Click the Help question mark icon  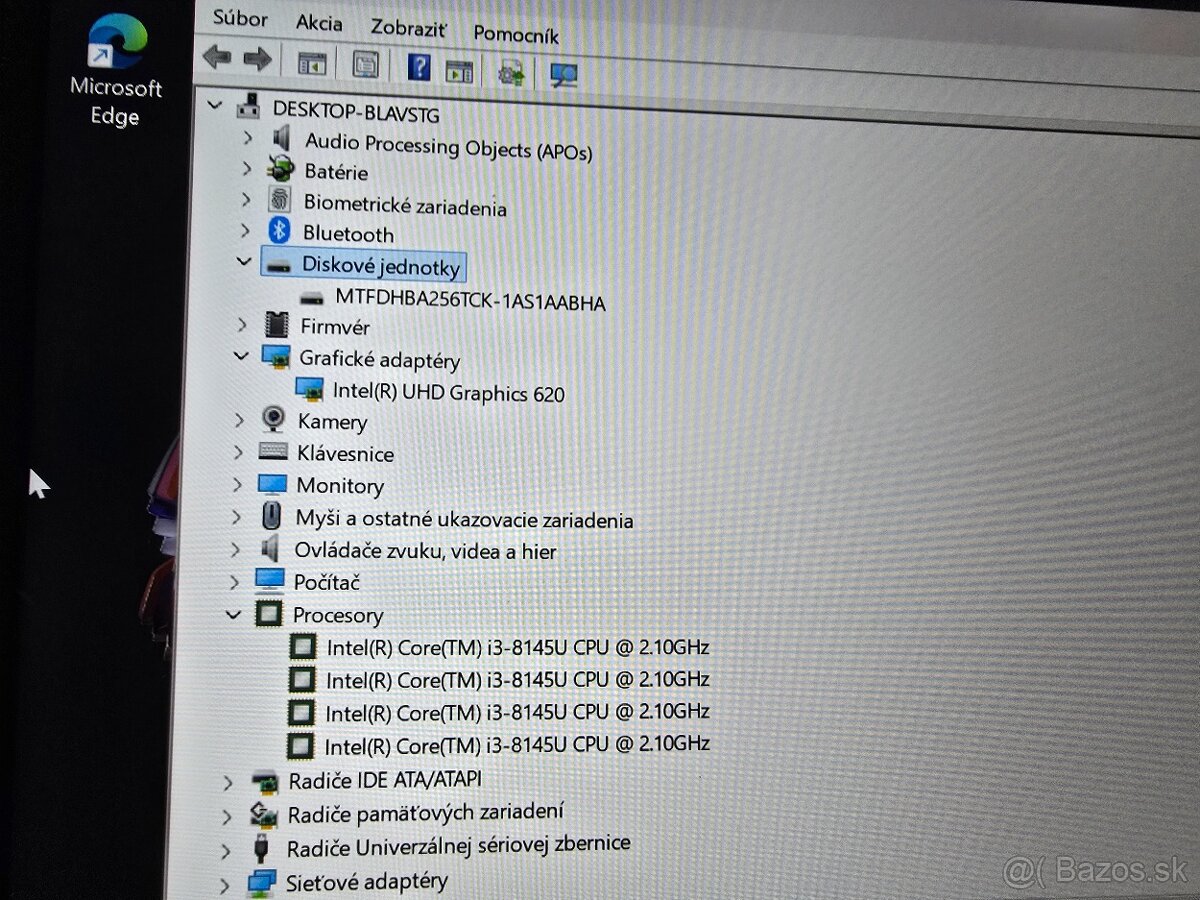[x=418, y=66]
